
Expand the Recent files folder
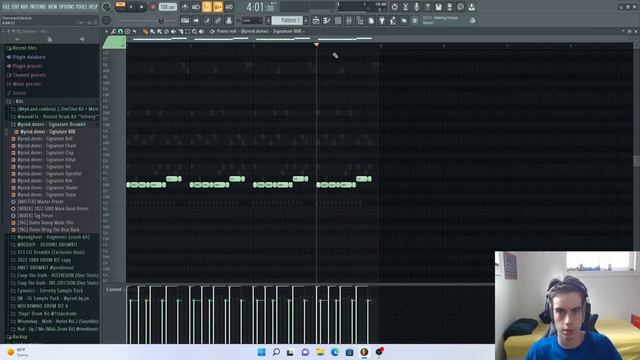tap(24, 48)
